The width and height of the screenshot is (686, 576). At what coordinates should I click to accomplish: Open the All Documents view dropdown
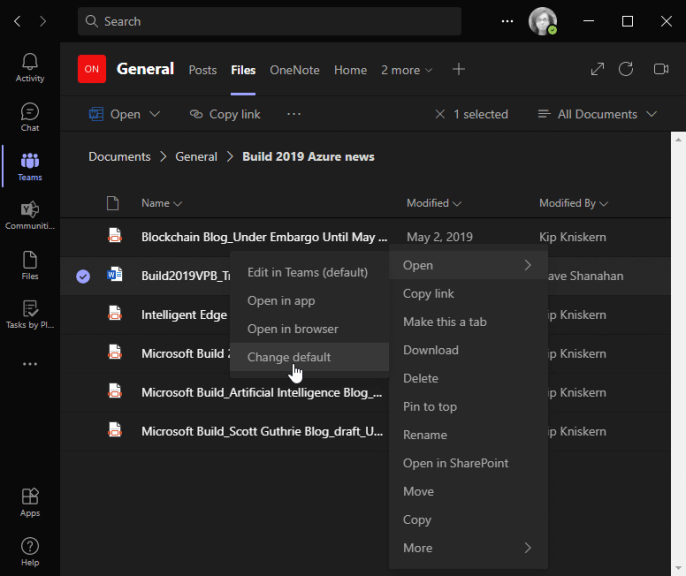tap(597, 114)
